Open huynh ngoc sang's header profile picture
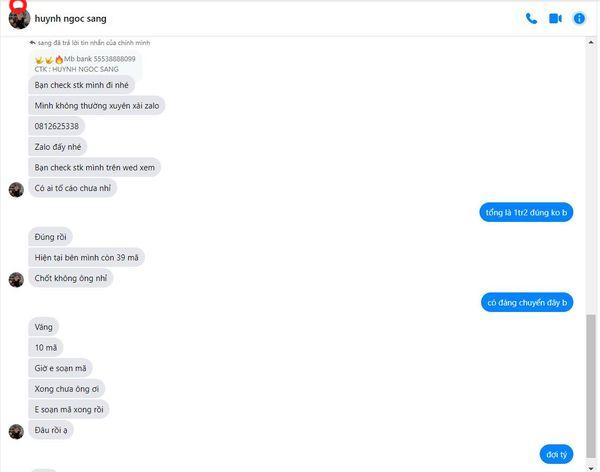This screenshot has height=472, width=600. coord(18,19)
